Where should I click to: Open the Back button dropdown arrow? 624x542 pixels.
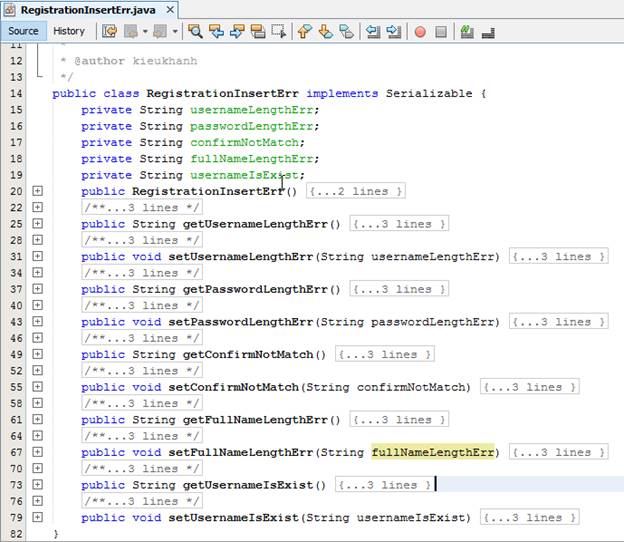145,31
